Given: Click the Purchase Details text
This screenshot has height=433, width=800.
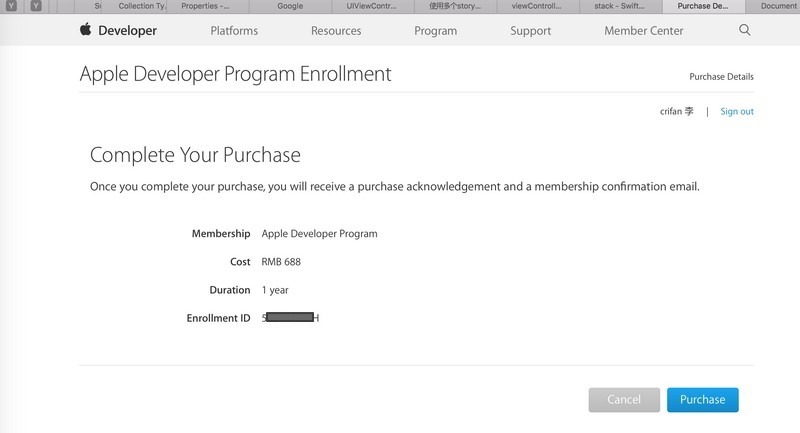Looking at the screenshot, I should (x=721, y=77).
